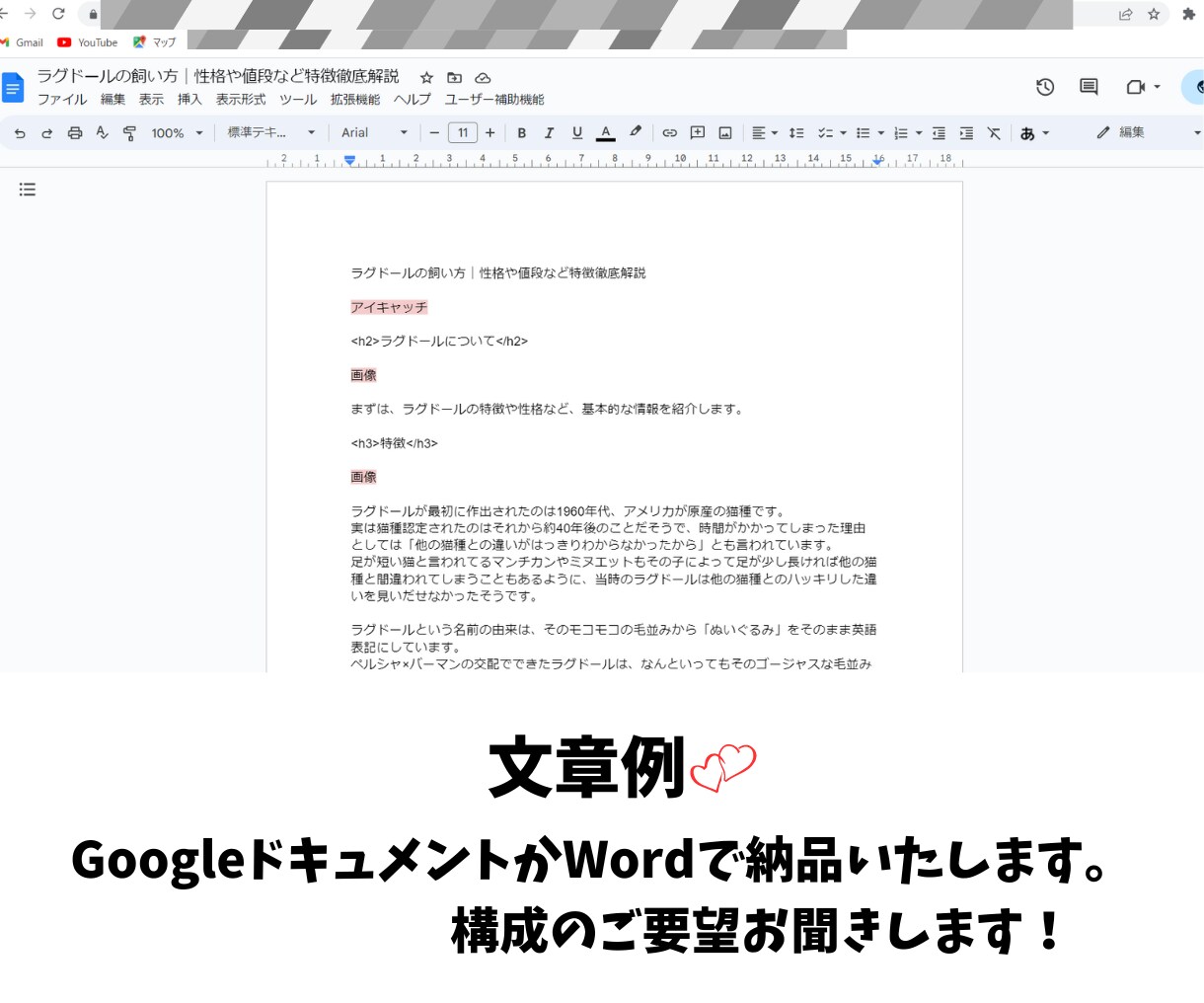The height and width of the screenshot is (1003, 1204).
Task: Add a comment with the toolbar icon
Action: (x=698, y=133)
